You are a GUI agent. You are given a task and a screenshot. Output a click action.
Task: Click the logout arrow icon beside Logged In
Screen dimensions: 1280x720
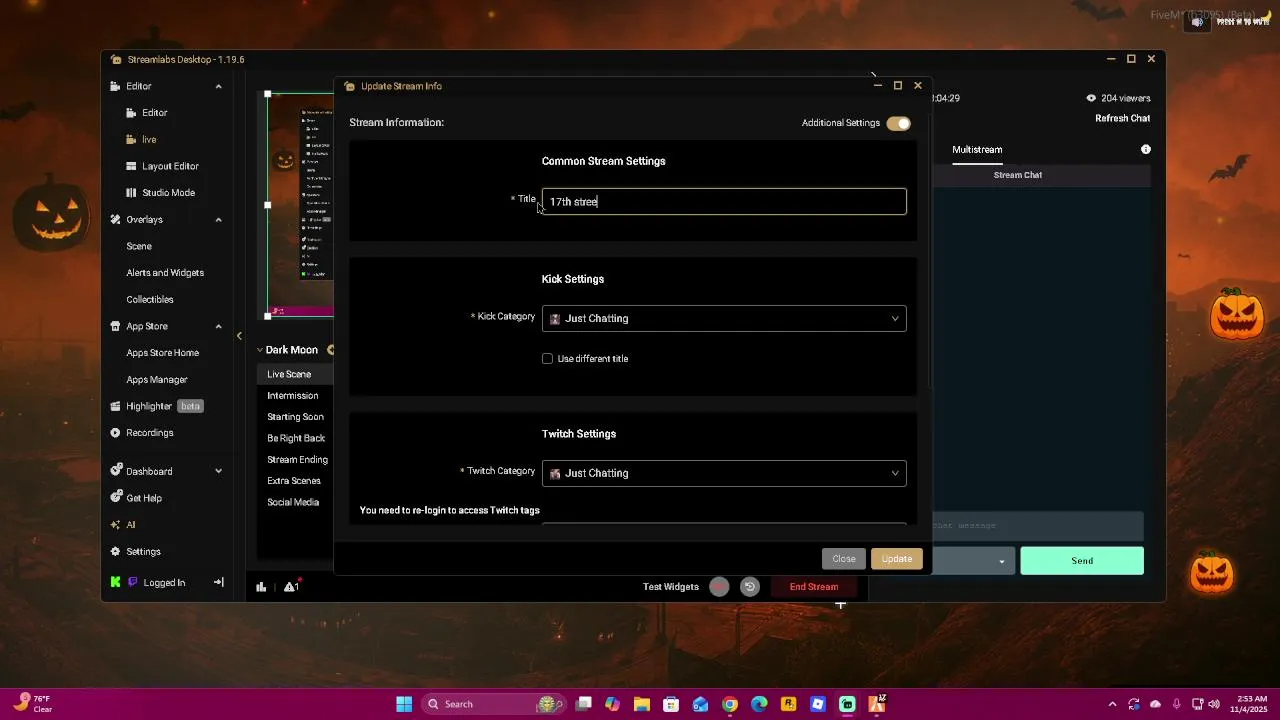(219, 582)
